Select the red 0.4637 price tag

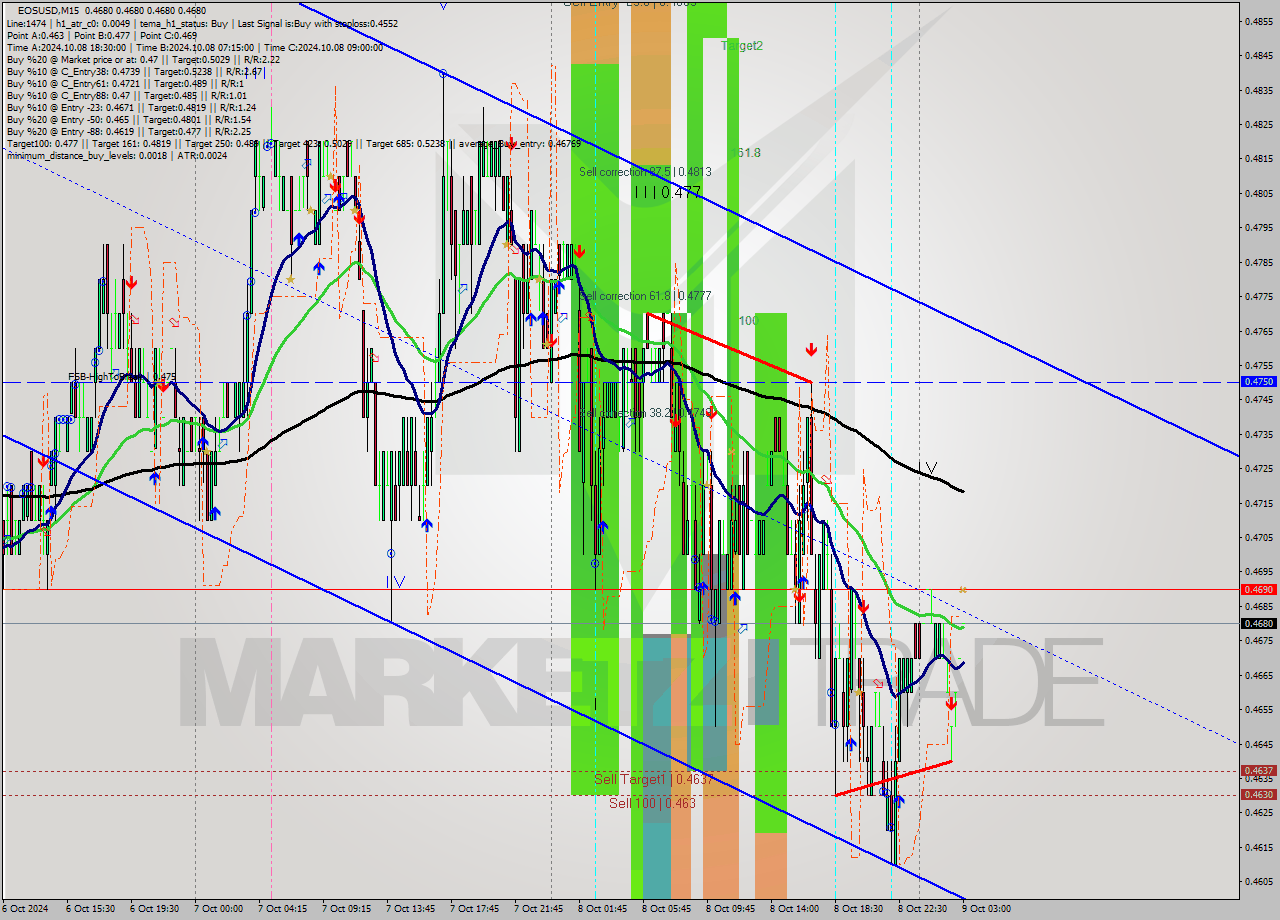(x=1257, y=771)
